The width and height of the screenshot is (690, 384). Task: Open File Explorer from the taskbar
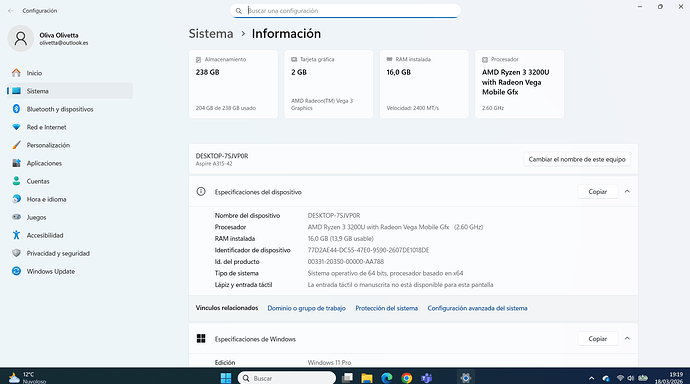(367, 378)
